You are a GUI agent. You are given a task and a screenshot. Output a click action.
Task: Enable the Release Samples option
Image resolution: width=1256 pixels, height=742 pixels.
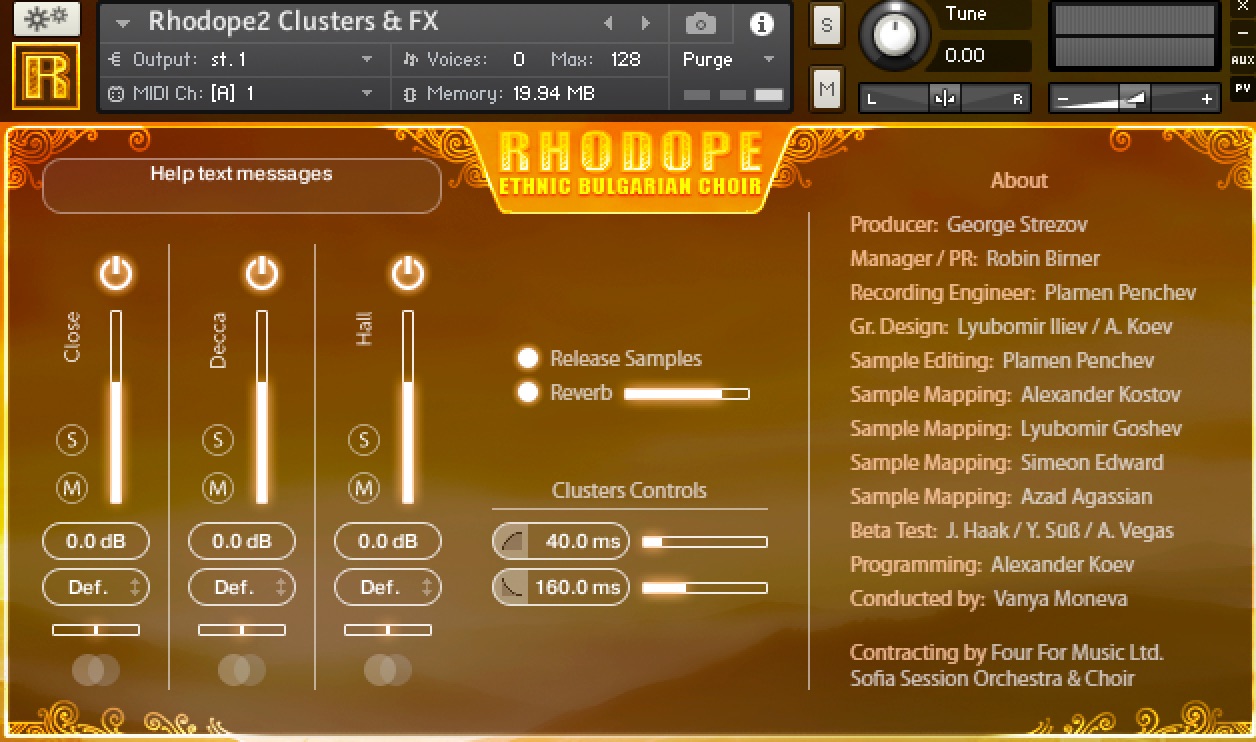pyautogui.click(x=528, y=359)
